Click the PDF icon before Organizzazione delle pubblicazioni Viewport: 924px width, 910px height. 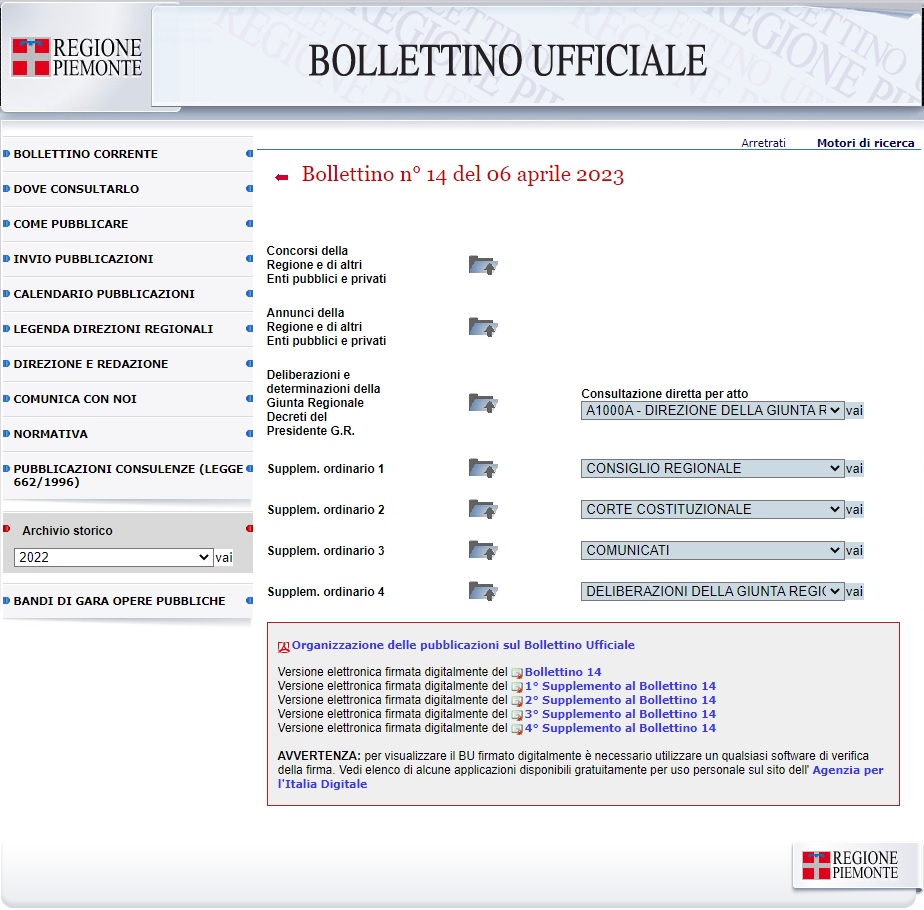pos(283,644)
